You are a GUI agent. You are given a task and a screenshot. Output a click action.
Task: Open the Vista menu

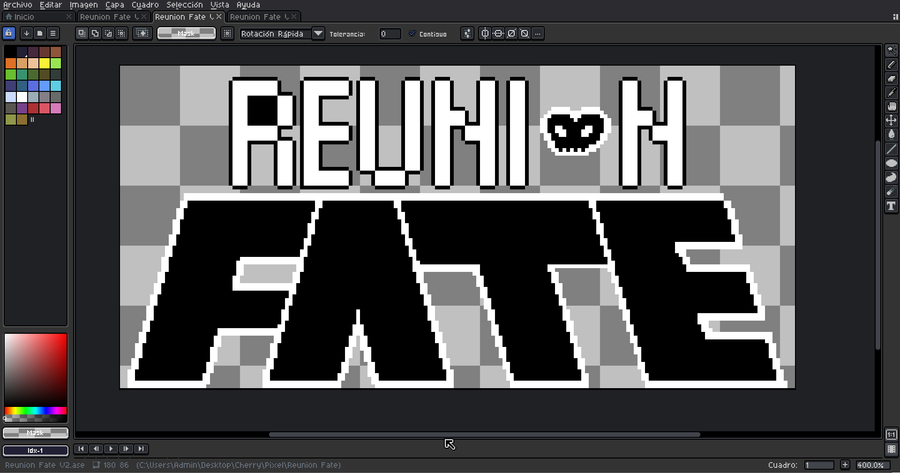tap(220, 5)
